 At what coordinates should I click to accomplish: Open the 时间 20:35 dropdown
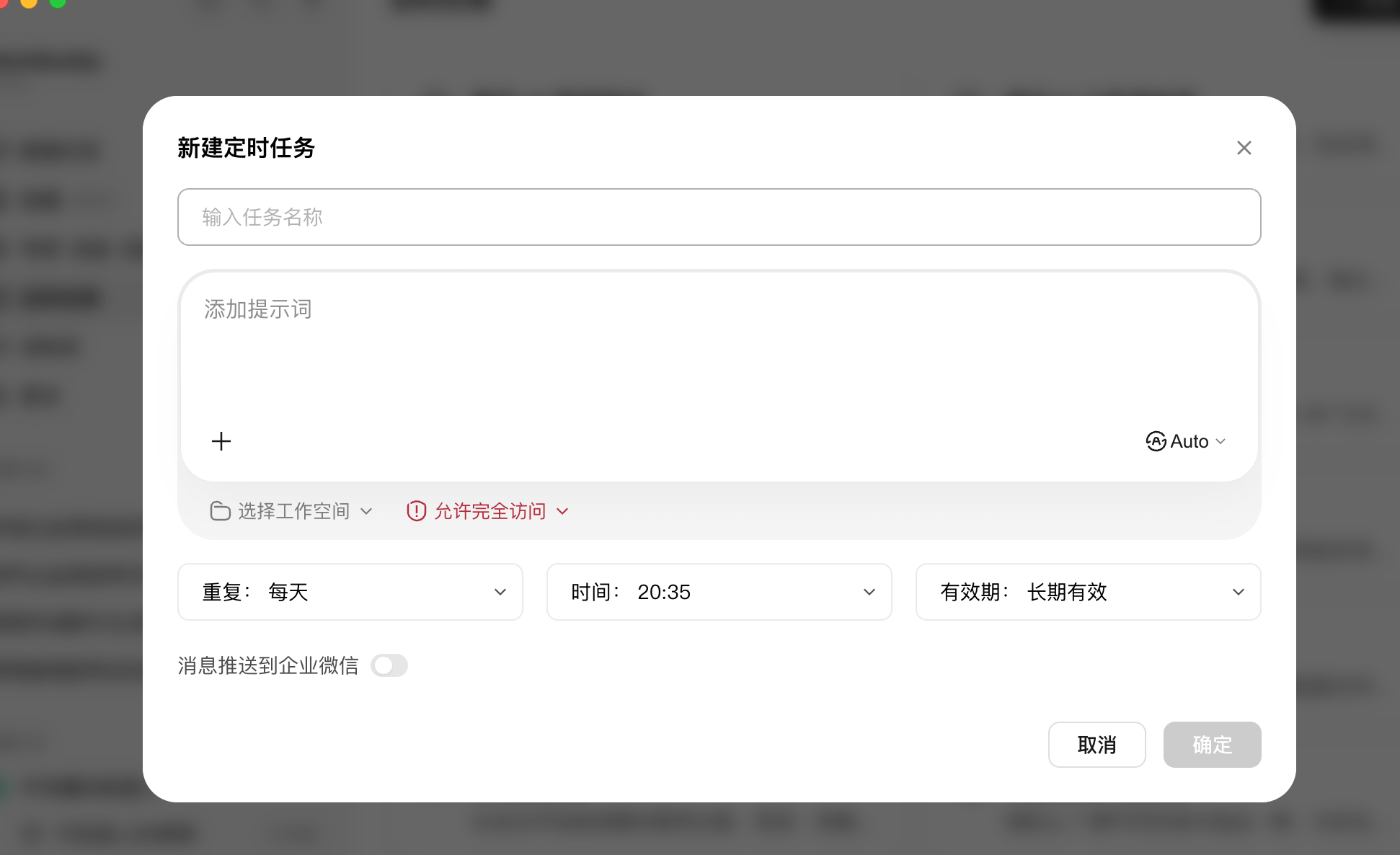pyautogui.click(x=719, y=592)
